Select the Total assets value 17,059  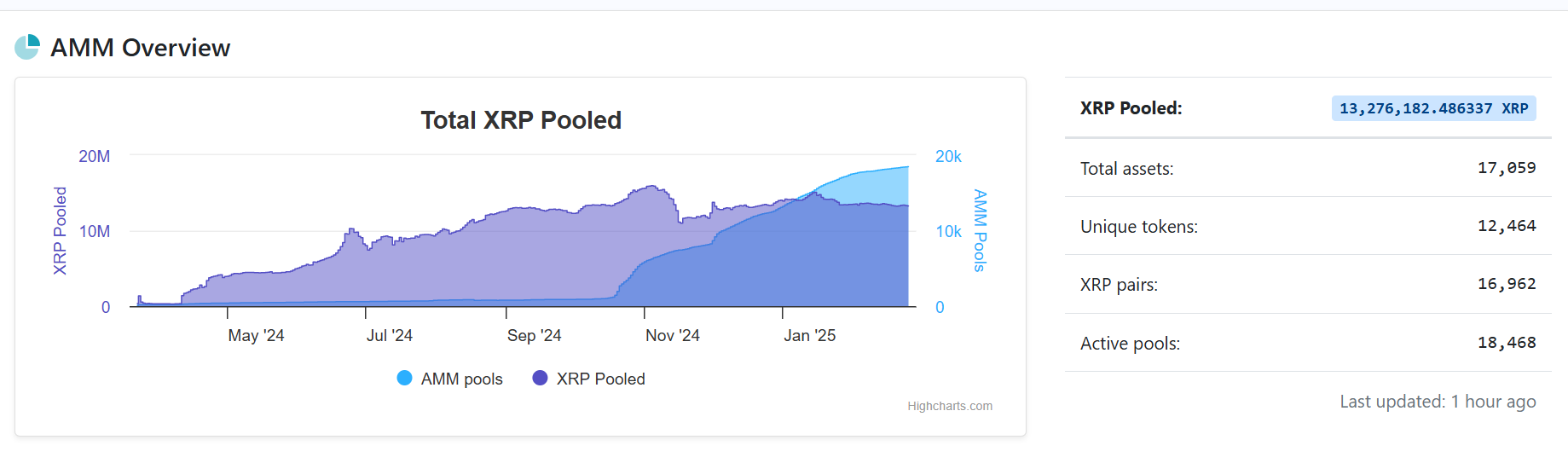(x=1506, y=168)
